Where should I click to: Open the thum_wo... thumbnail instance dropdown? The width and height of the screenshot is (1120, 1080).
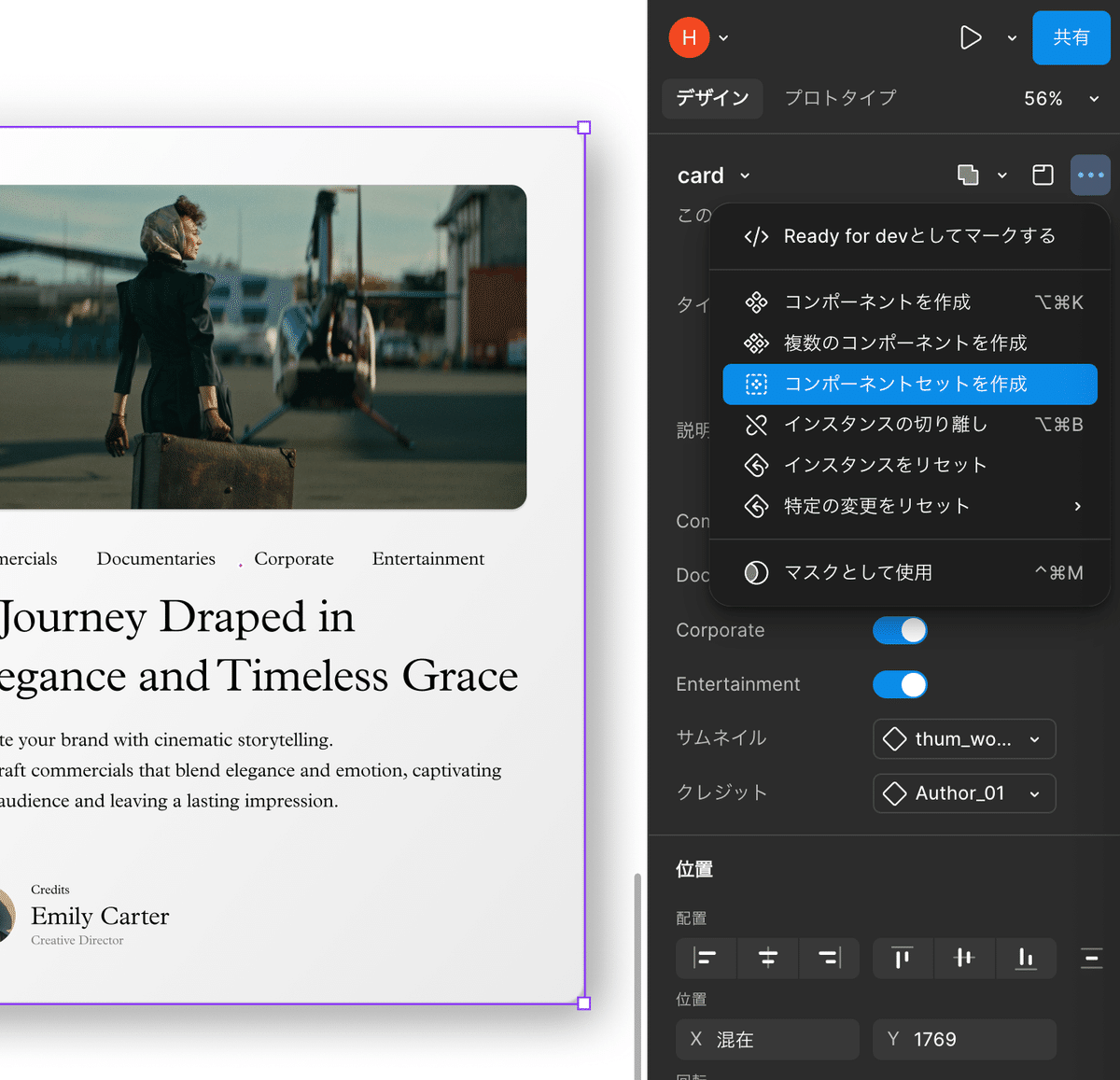click(x=964, y=739)
